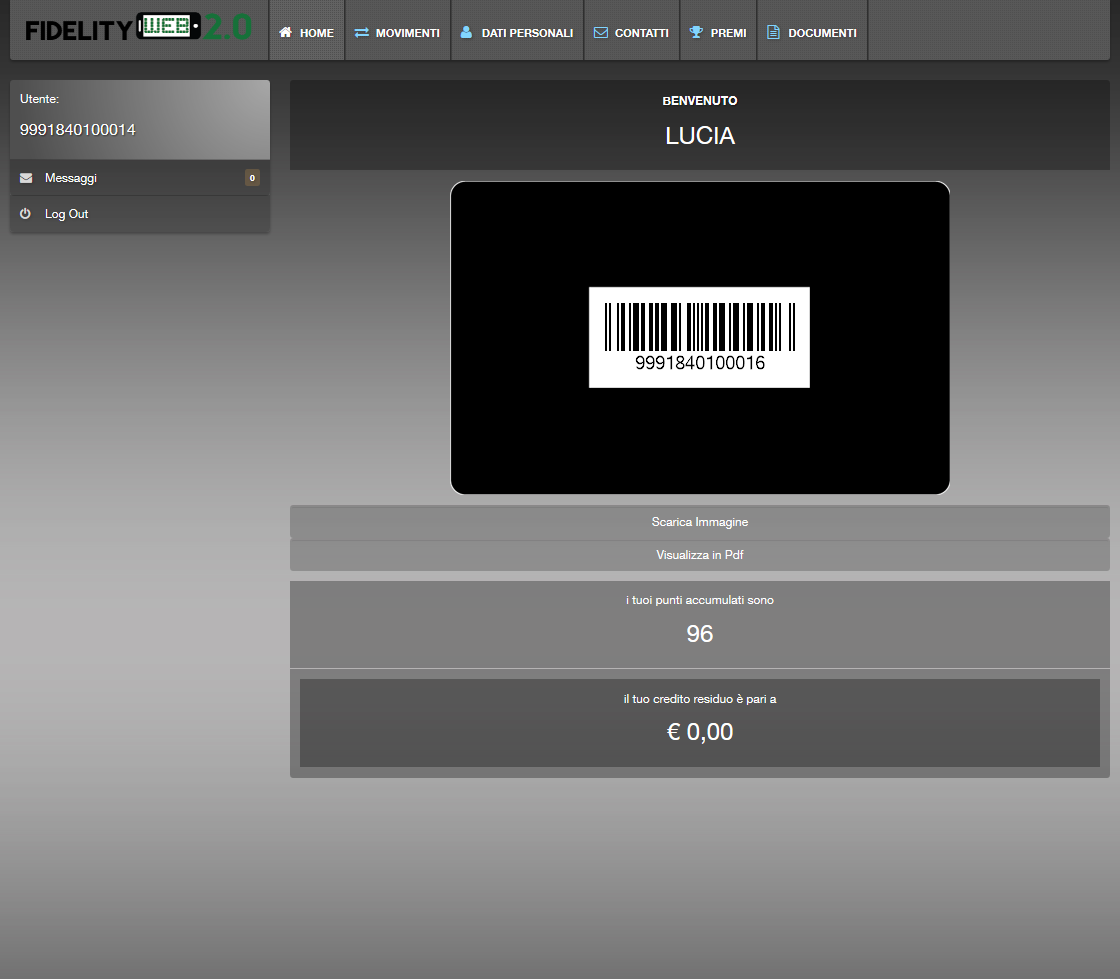Go to the MOVIMENTI page

[398, 30]
